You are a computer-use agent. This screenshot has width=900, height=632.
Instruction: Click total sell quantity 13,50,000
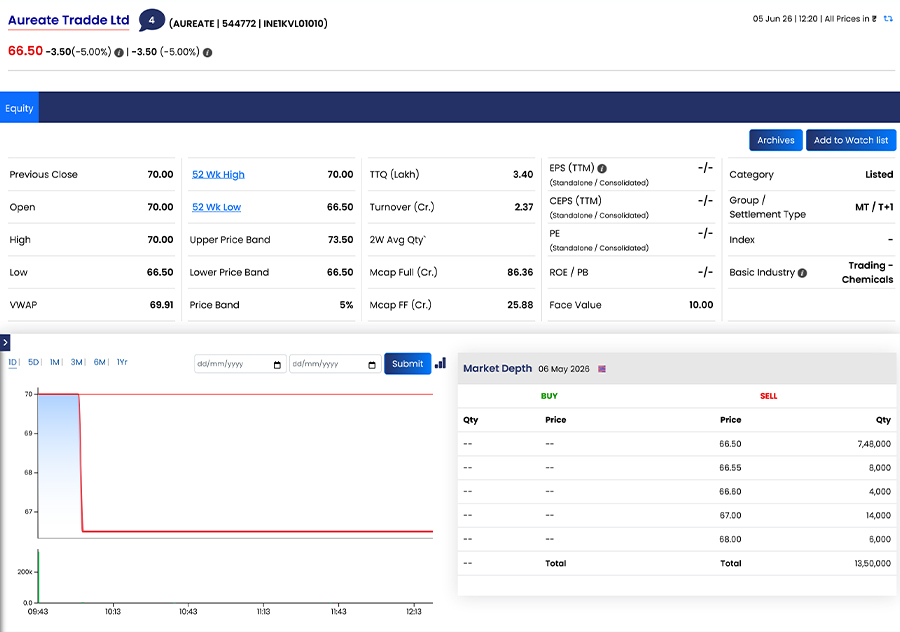(x=872, y=564)
